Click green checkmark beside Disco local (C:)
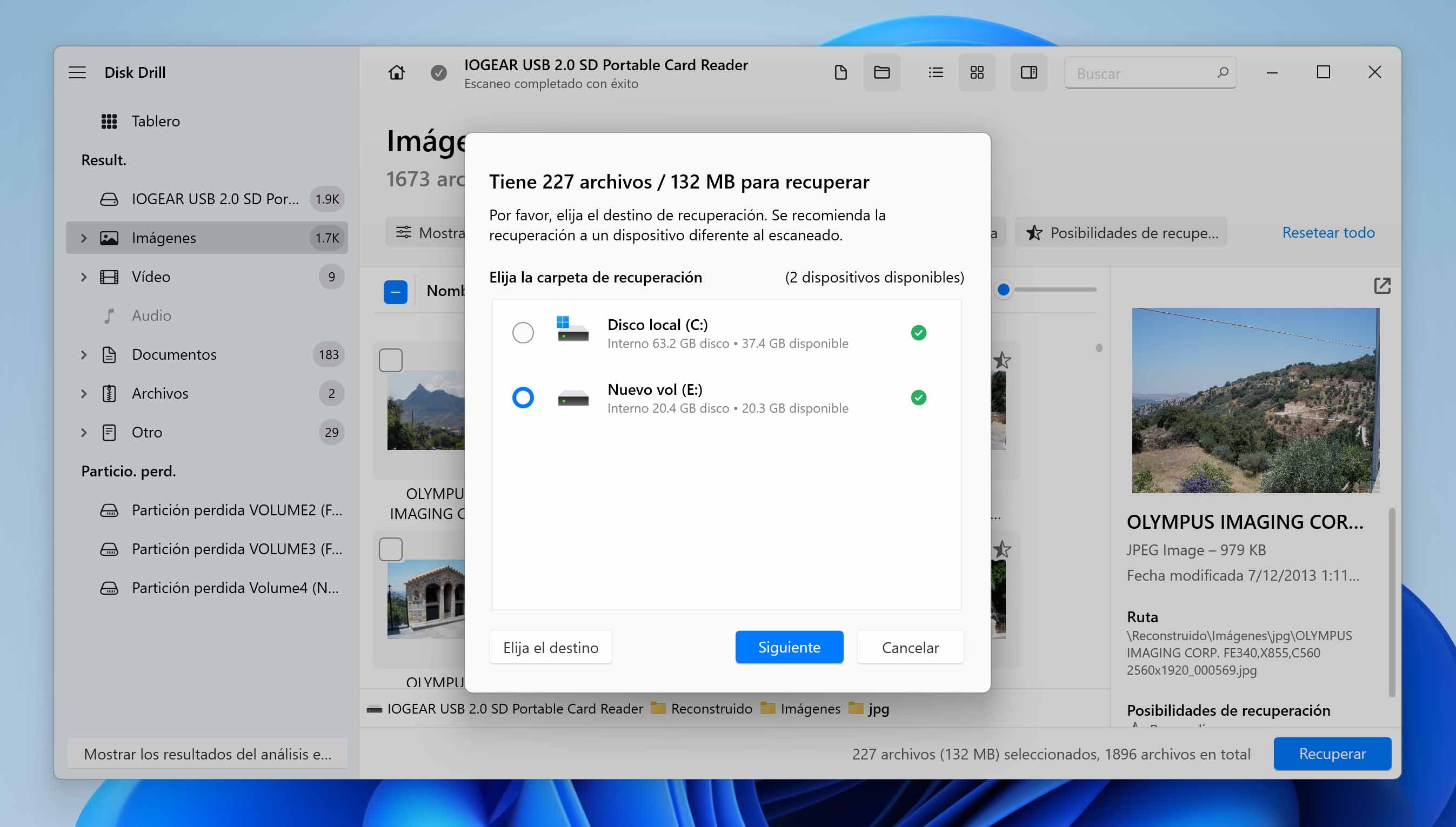The height and width of the screenshot is (827, 1456). click(x=918, y=333)
